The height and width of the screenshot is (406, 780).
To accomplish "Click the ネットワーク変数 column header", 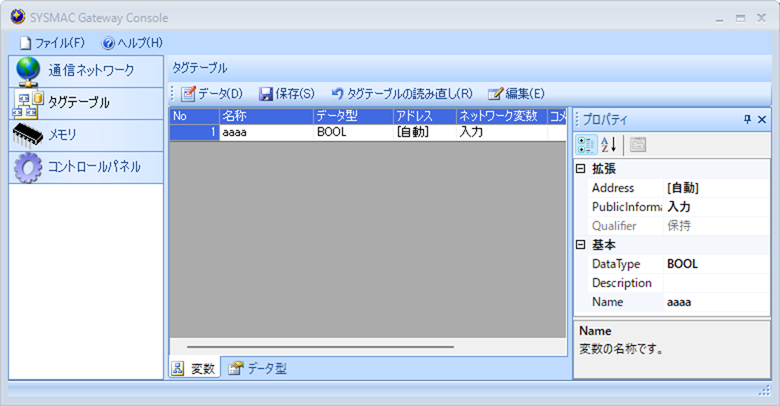I will pyautogui.click(x=501, y=116).
